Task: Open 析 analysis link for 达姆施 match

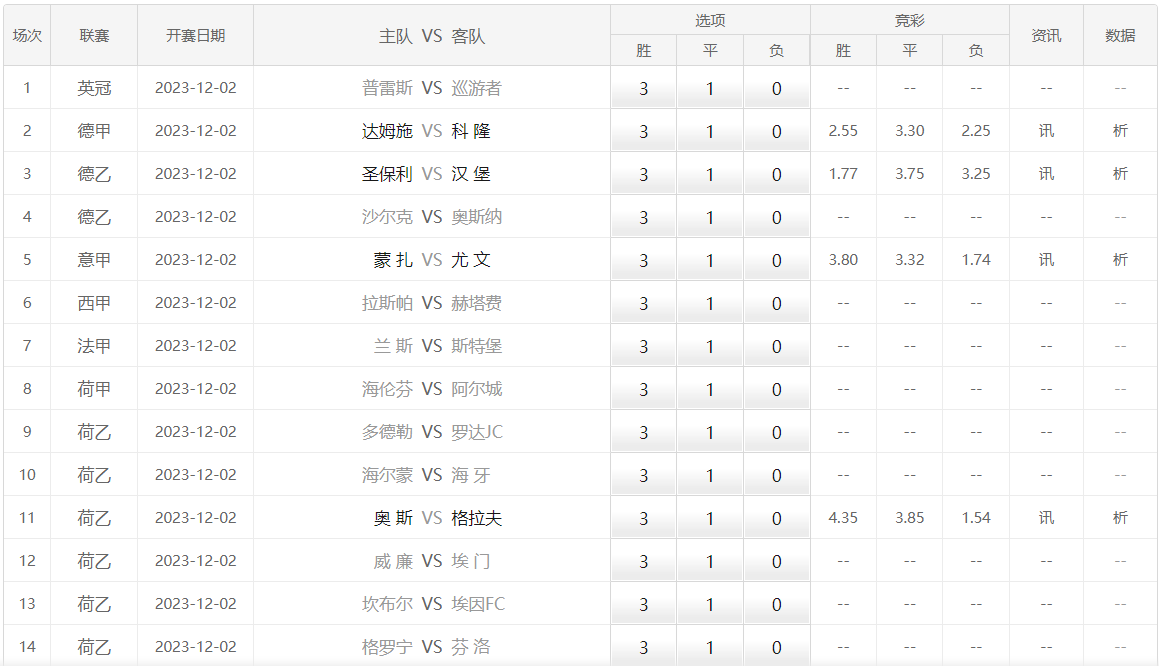Action: [1120, 131]
